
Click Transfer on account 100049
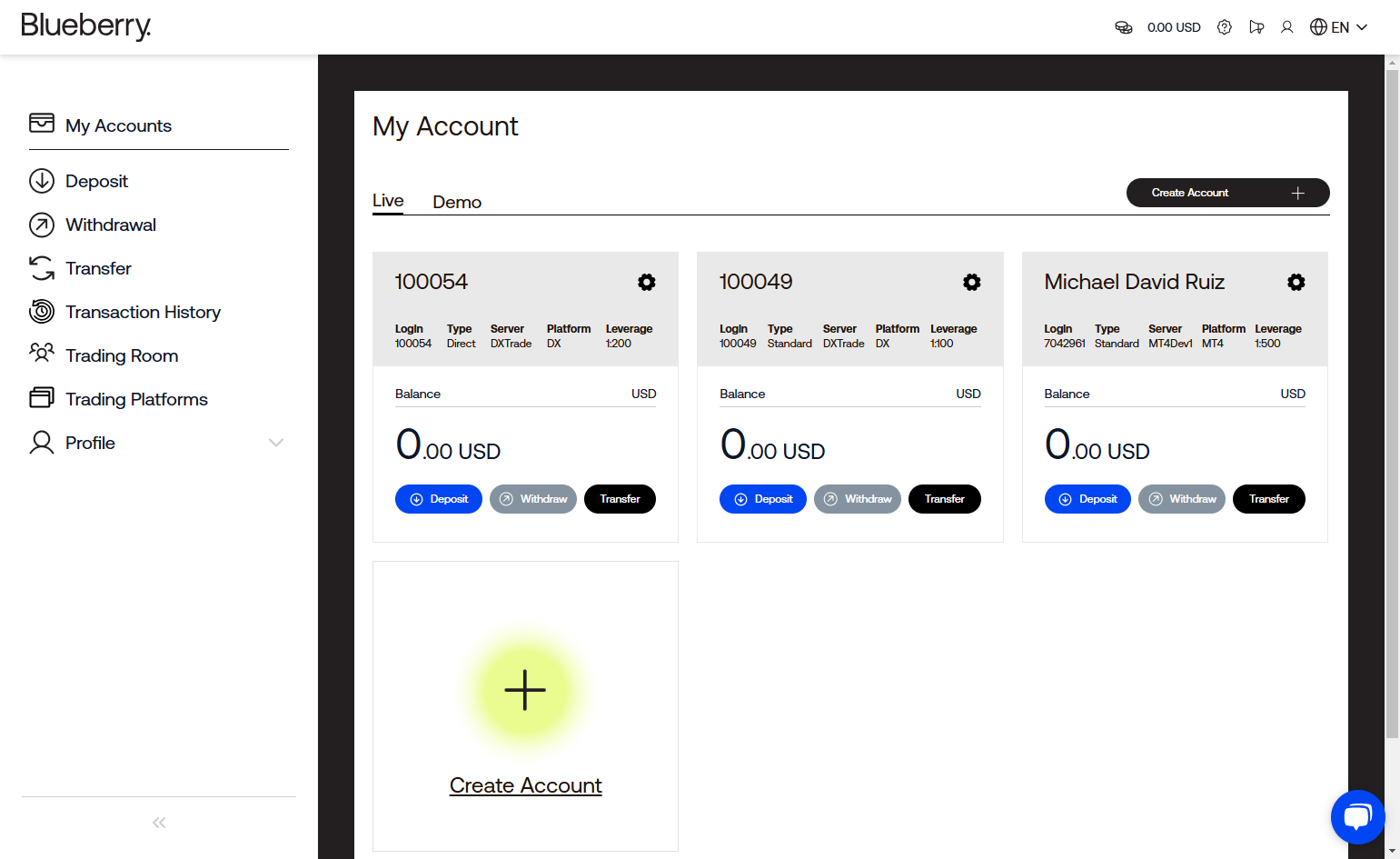point(945,499)
